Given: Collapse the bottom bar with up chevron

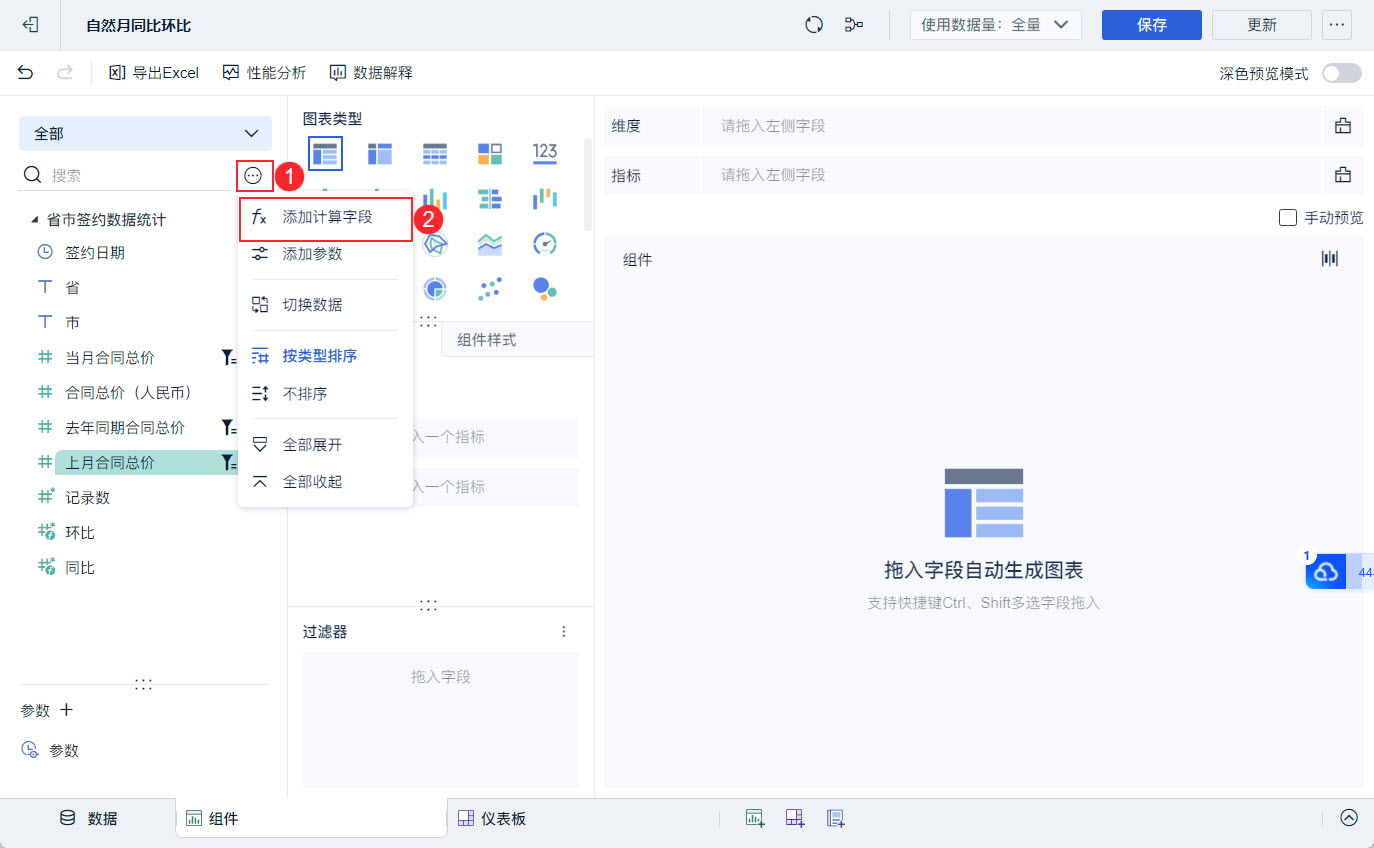Looking at the screenshot, I should 1349,818.
